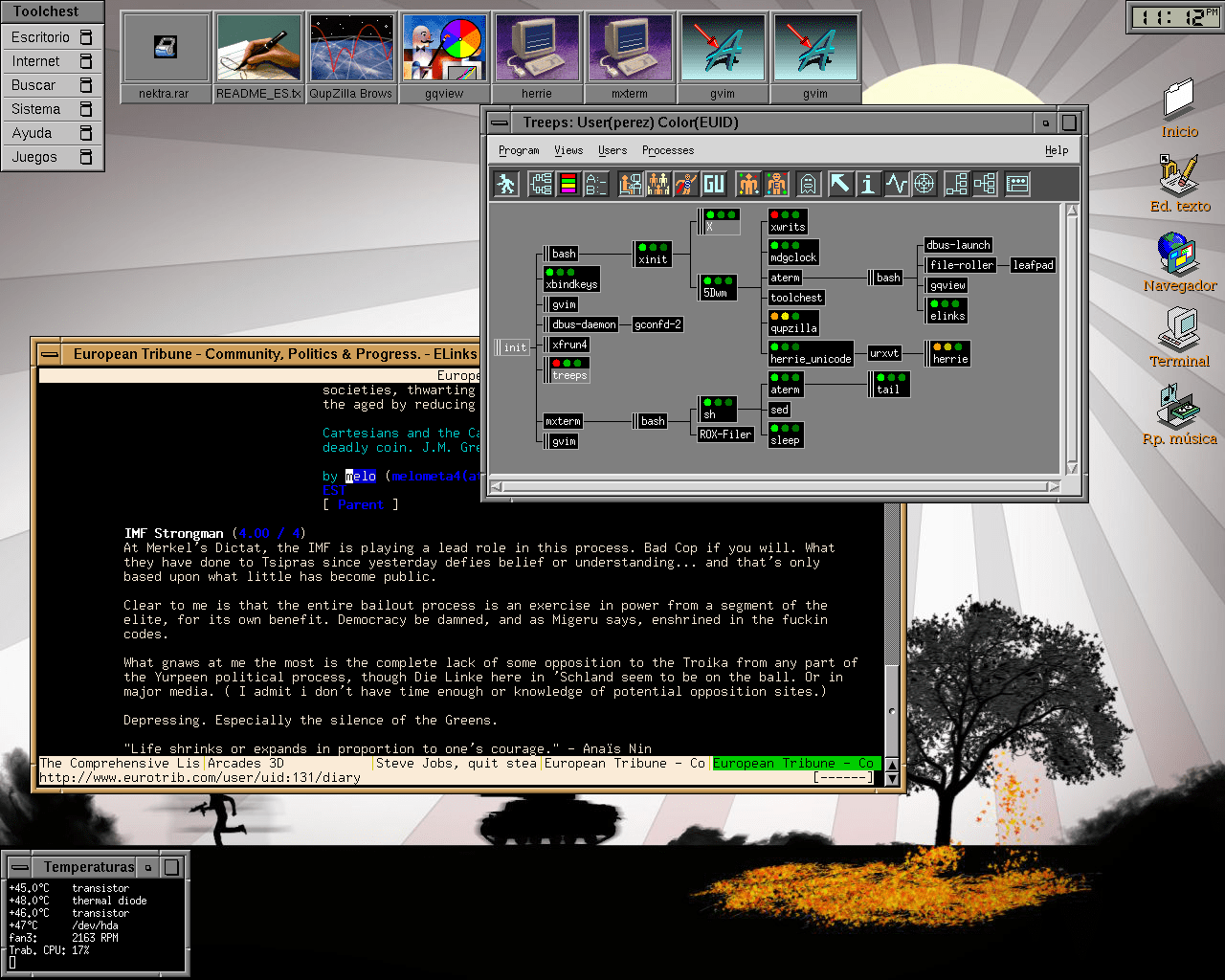Select the init process node in Treeps

512,347
